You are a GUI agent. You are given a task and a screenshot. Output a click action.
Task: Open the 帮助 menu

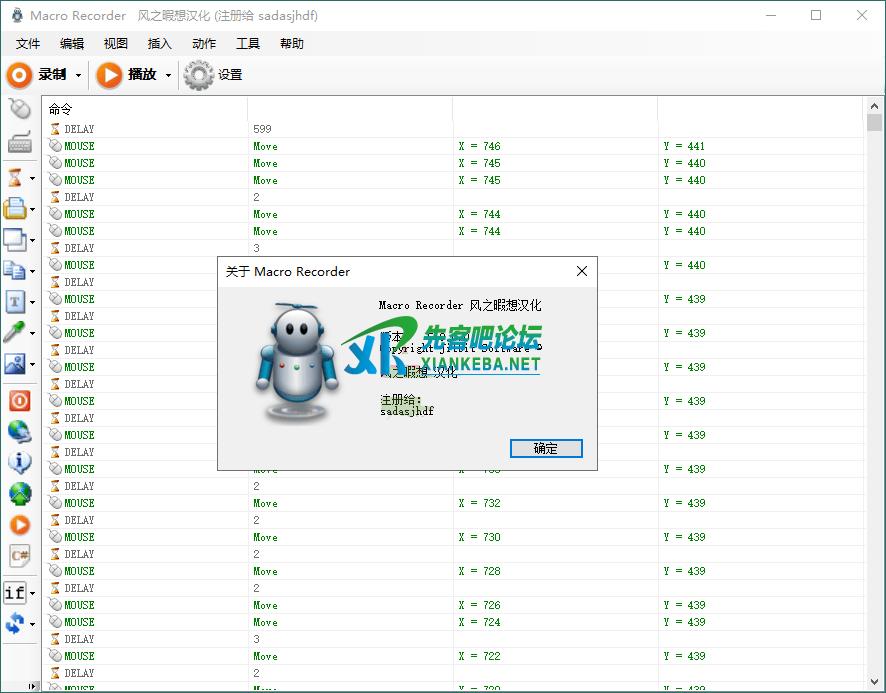point(292,43)
